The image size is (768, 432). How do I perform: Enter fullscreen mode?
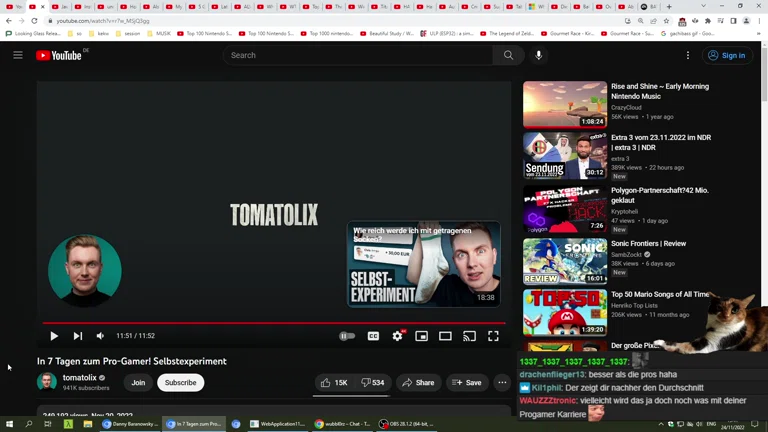pyautogui.click(x=493, y=336)
